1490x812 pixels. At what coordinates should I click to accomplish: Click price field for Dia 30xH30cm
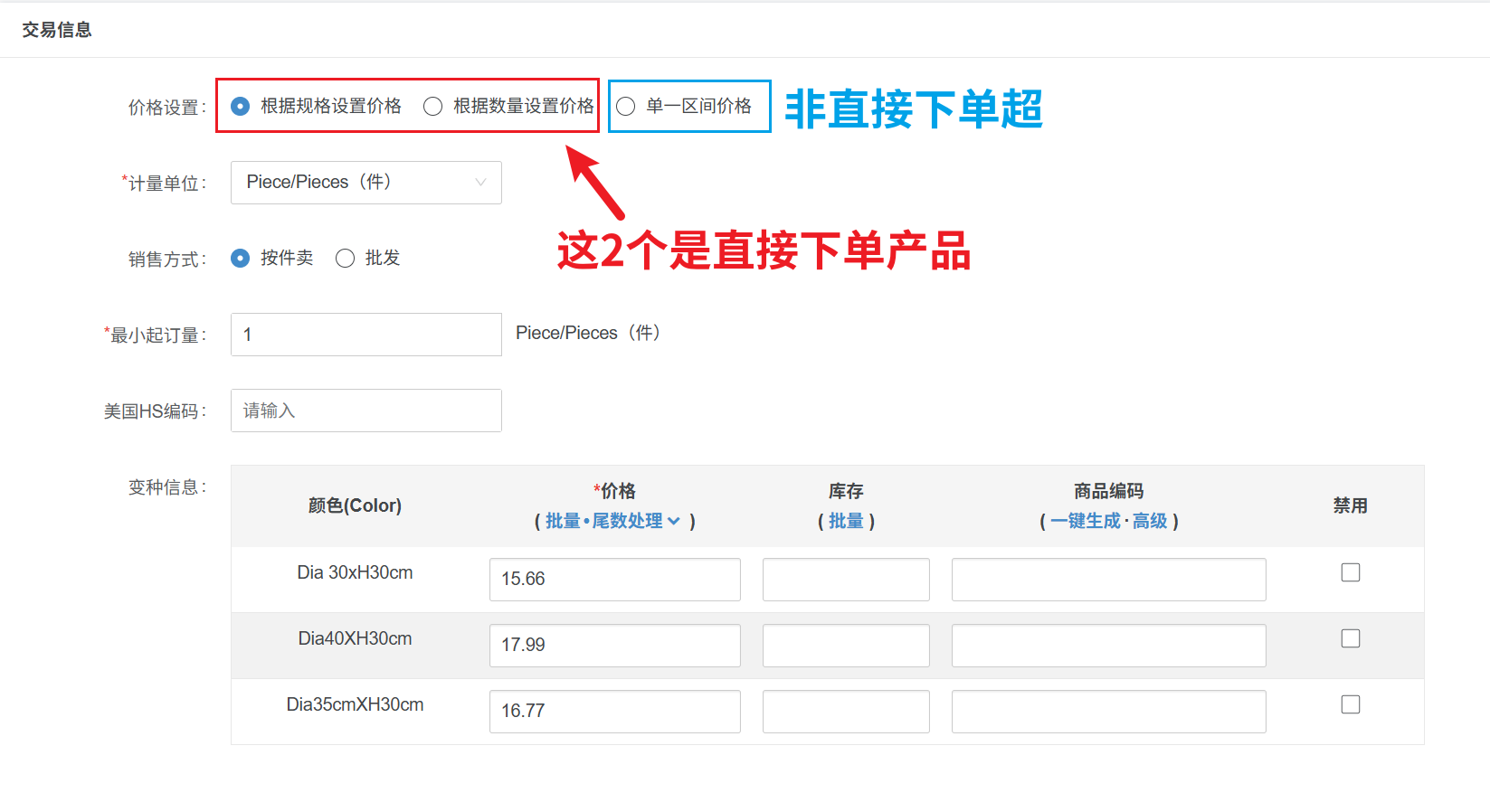614,580
